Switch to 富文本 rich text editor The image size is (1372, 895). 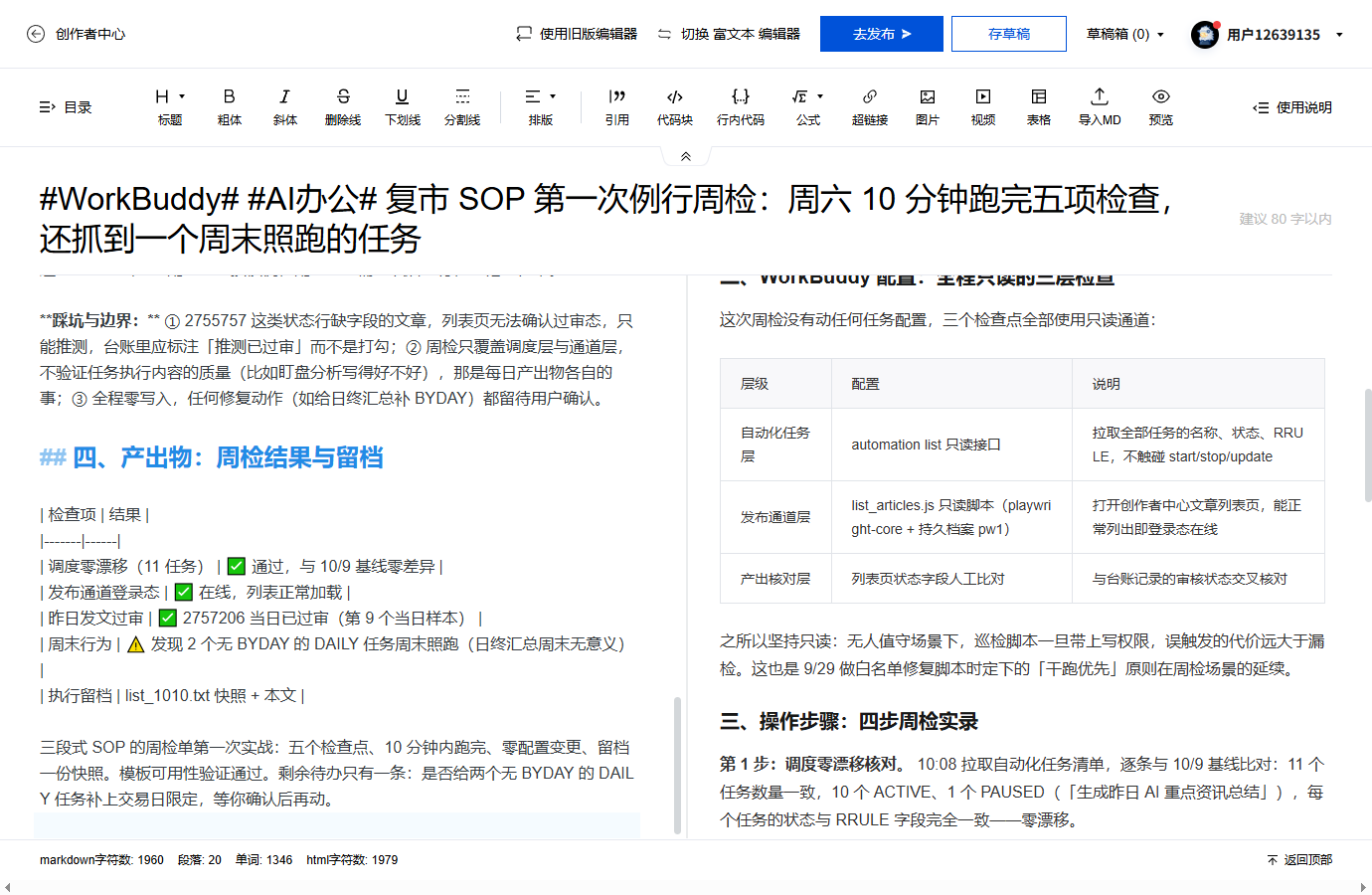[729, 34]
